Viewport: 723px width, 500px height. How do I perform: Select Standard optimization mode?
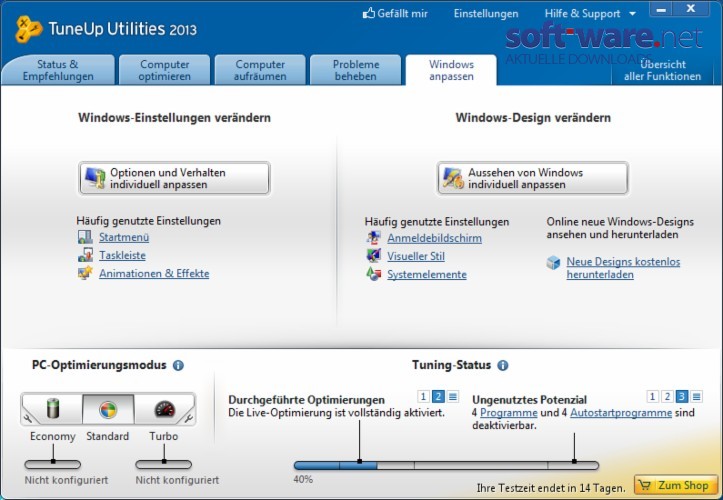click(x=108, y=409)
